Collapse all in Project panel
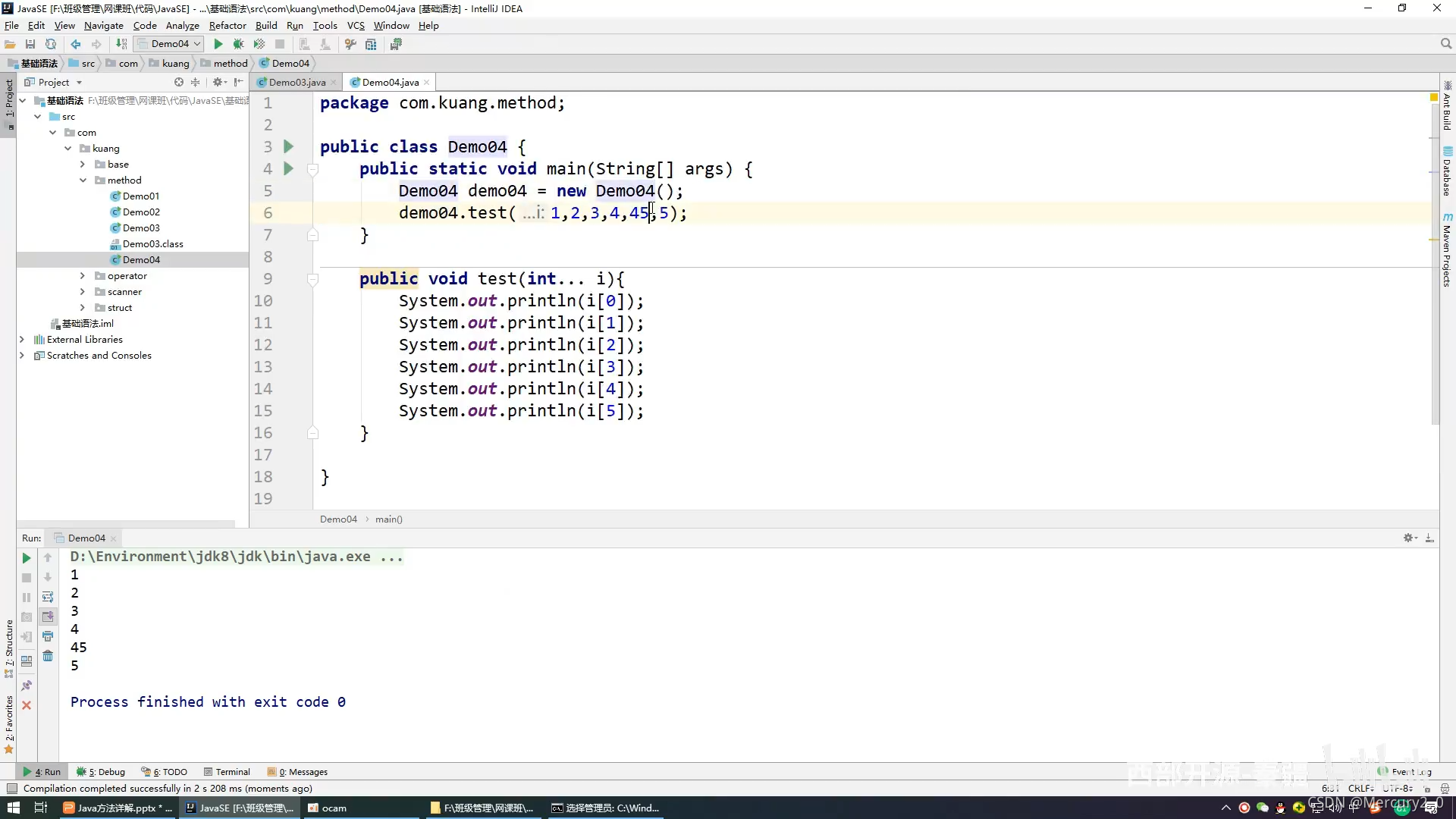The width and height of the screenshot is (1456, 819). (x=196, y=82)
